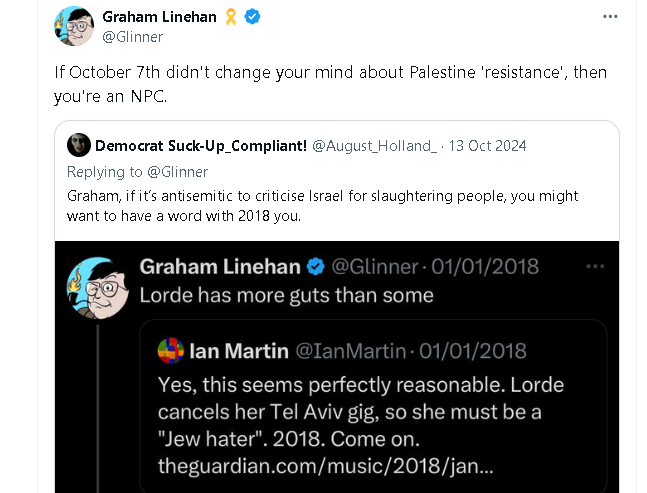Click the 'Lorde has more guts than some' text

point(286,296)
